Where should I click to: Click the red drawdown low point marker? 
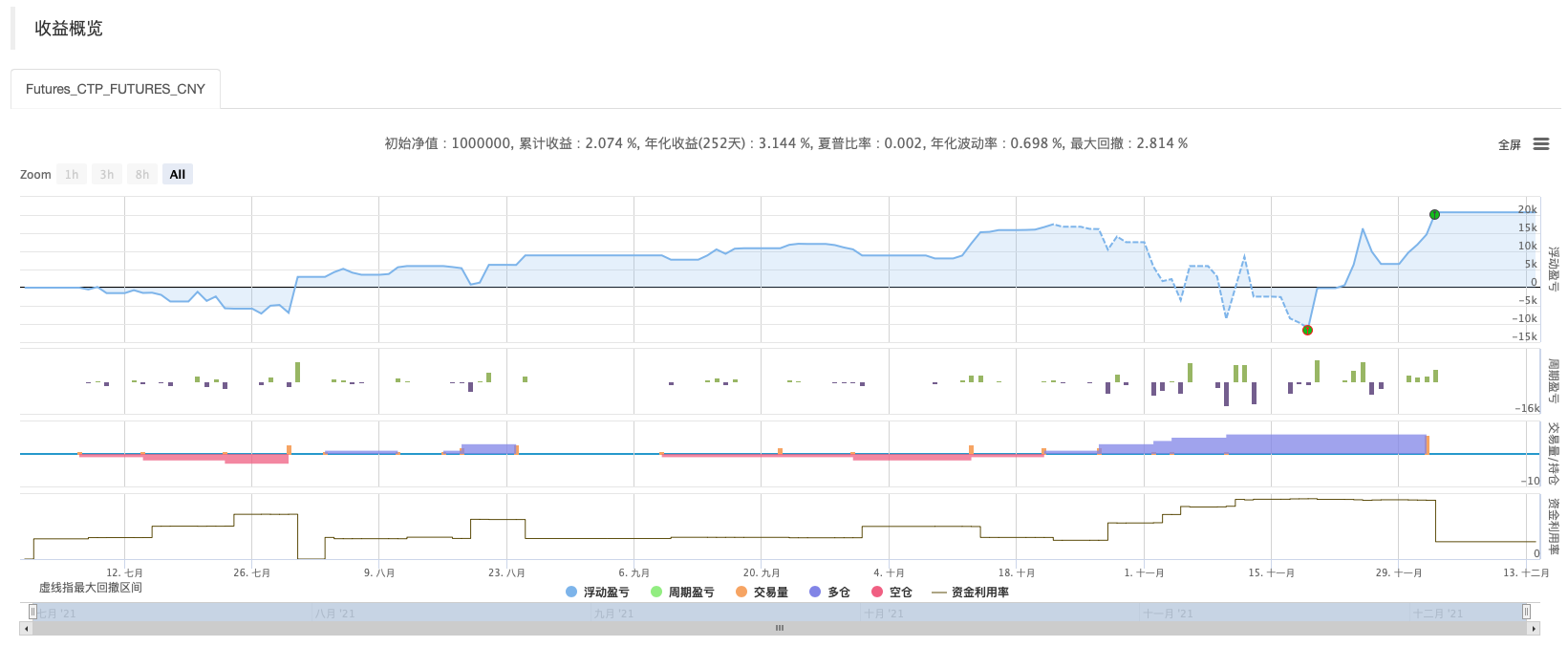pos(1307,330)
